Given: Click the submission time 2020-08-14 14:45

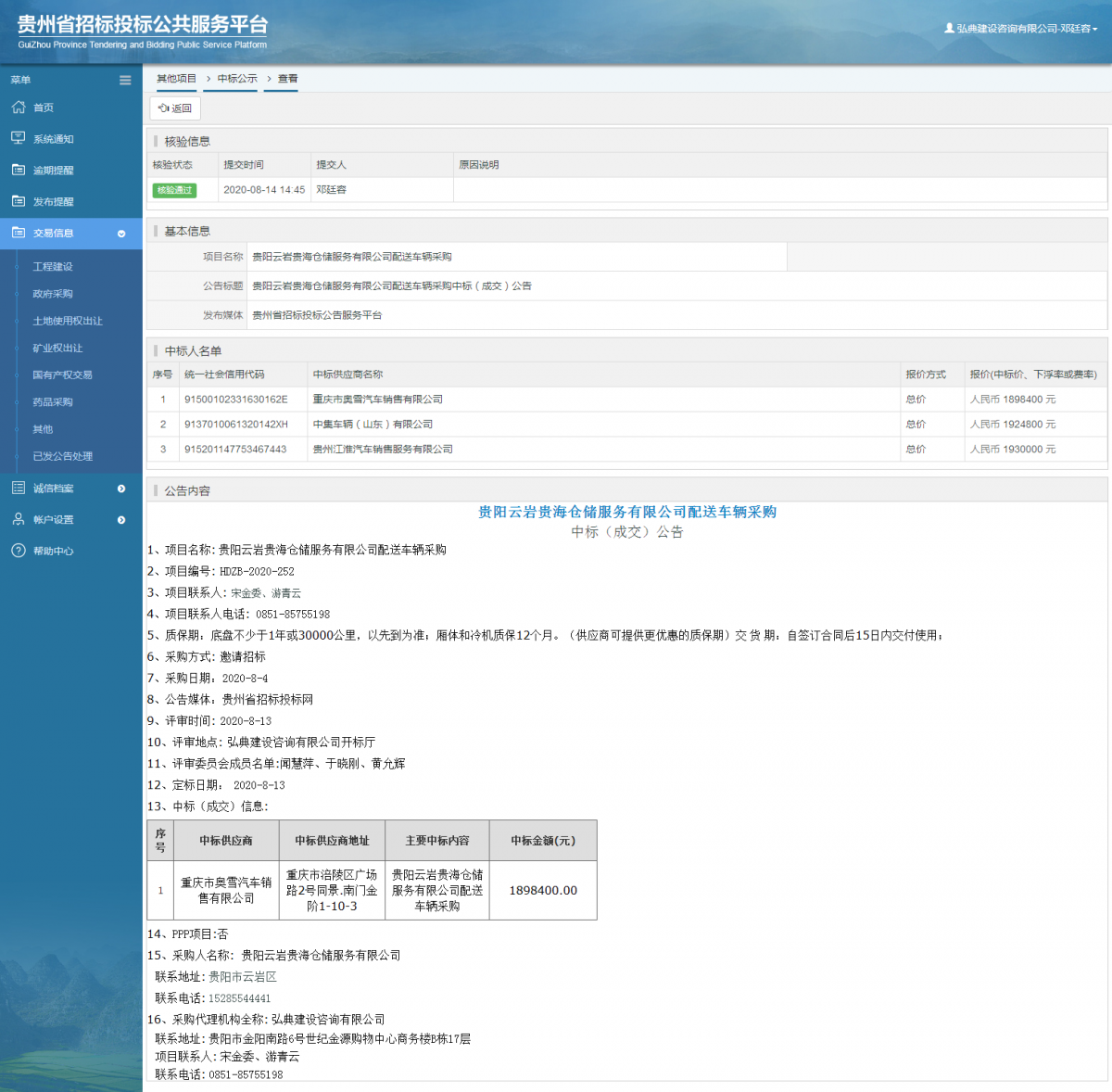Looking at the screenshot, I should tap(264, 190).
